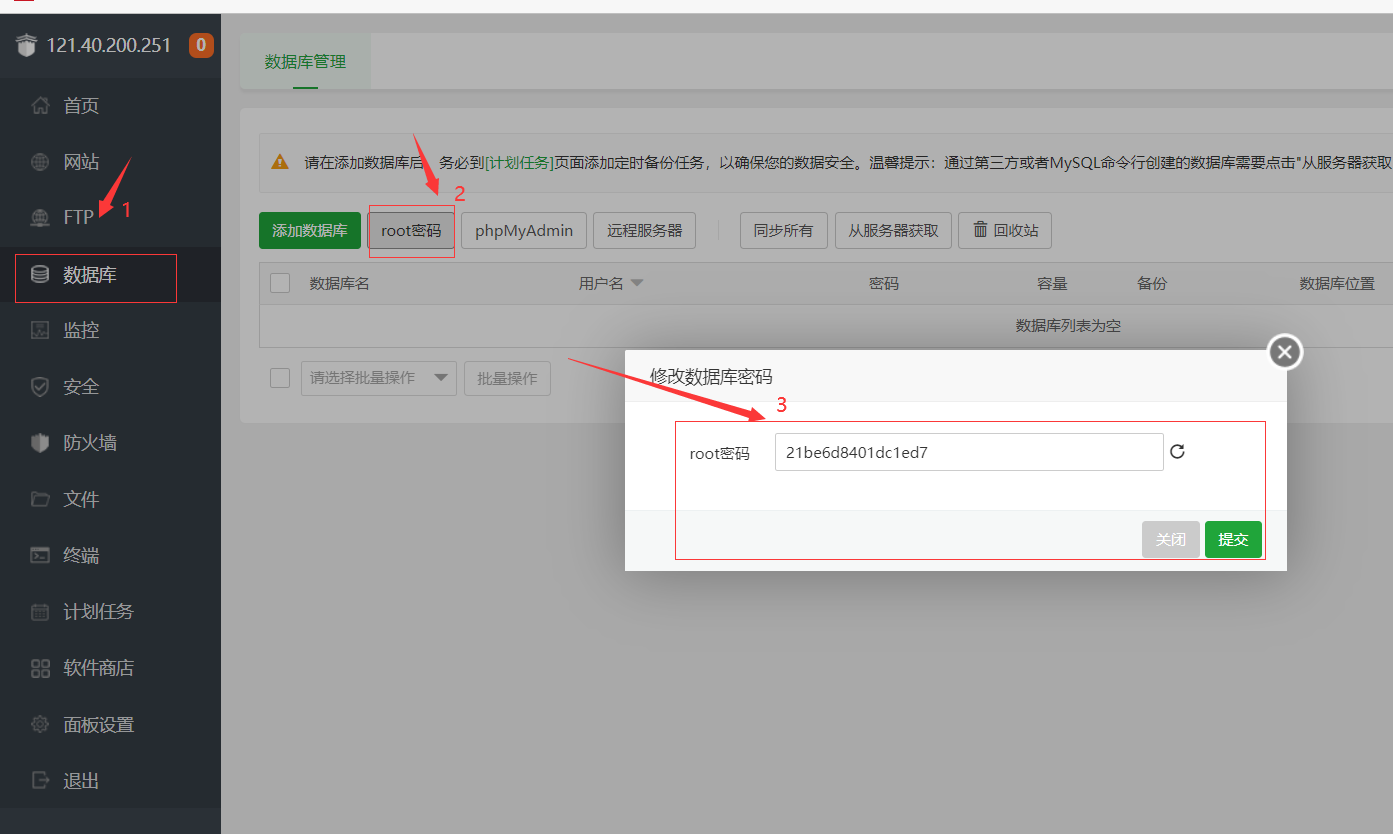Click the logout icon beside 退出

pos(40,780)
